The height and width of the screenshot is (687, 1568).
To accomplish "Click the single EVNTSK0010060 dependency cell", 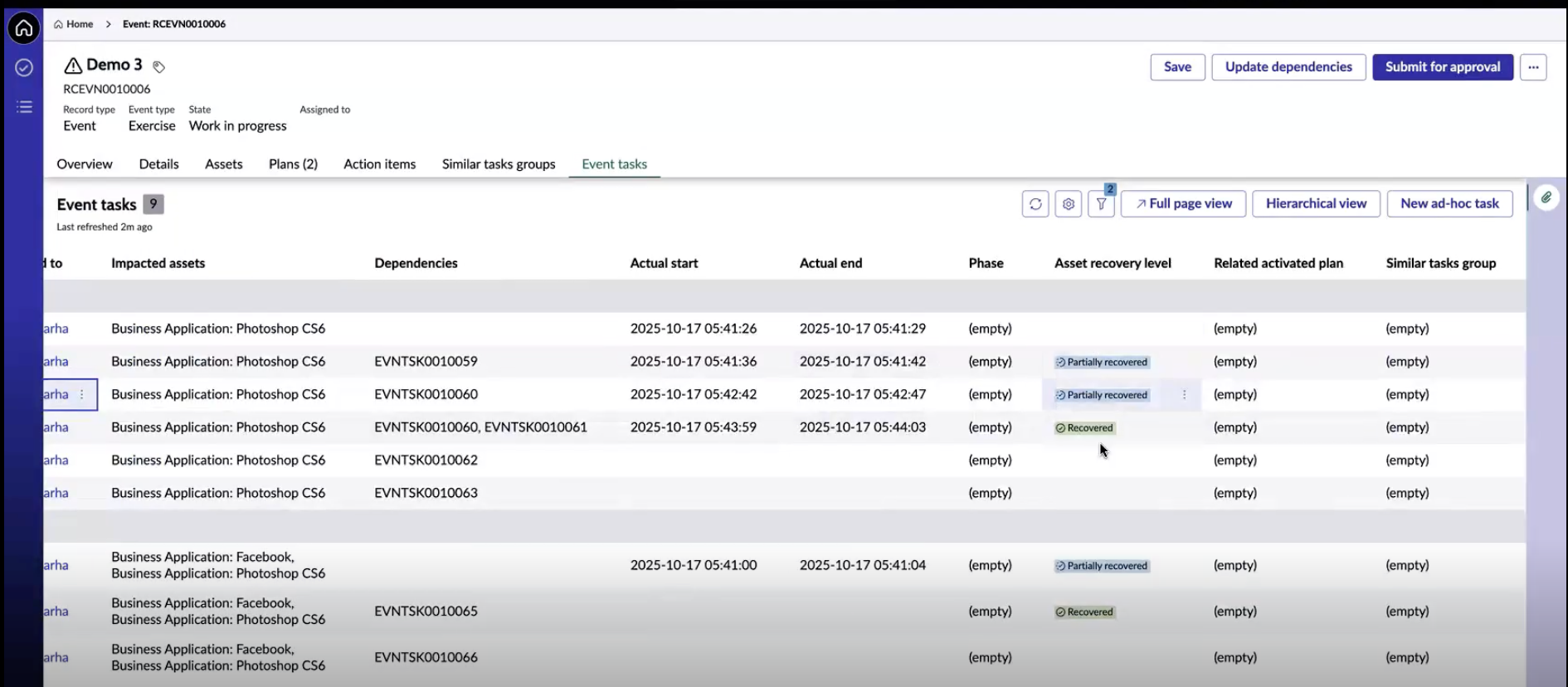I will pyautogui.click(x=426, y=395).
